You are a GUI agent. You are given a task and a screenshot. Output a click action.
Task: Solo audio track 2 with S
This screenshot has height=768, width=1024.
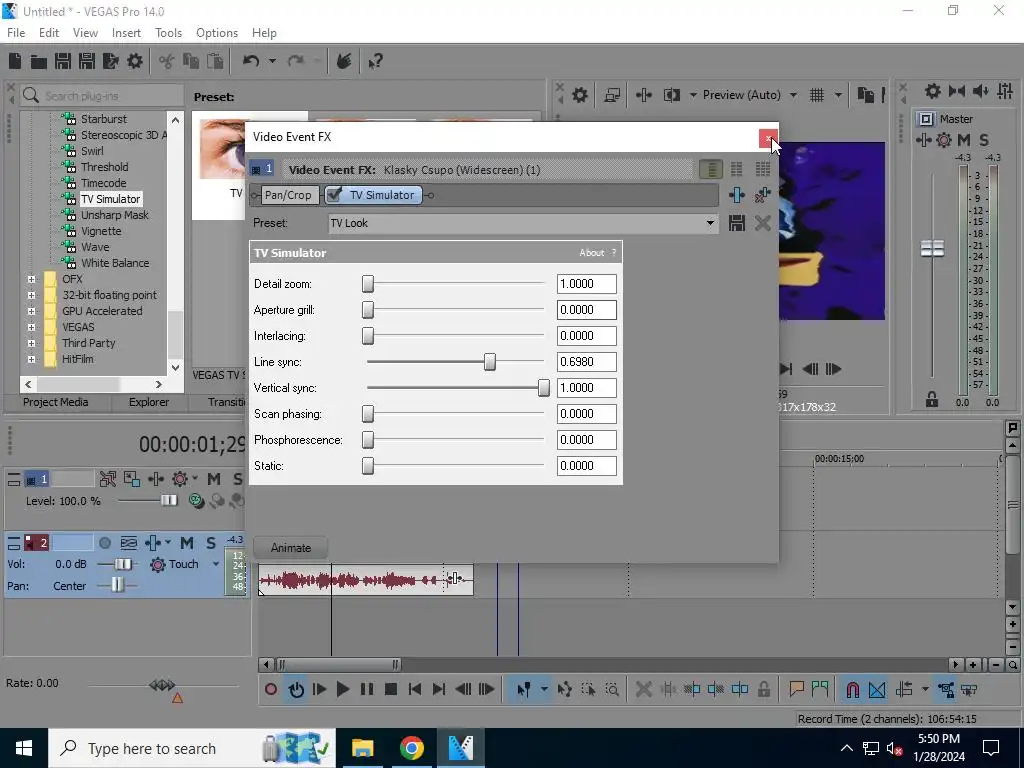point(211,543)
